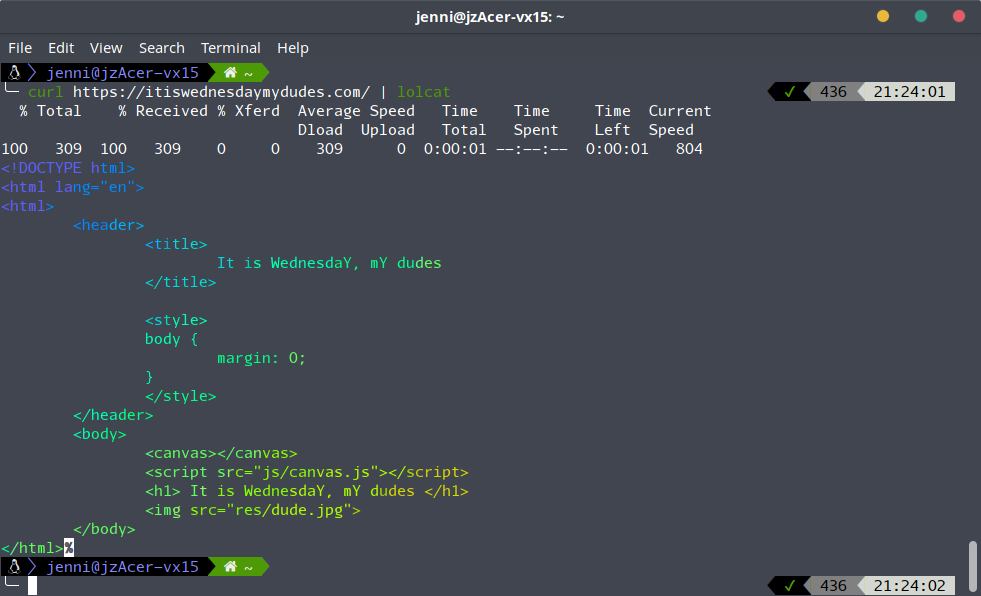Click the script src="js/canvas.js" line

pyautogui.click(x=307, y=472)
